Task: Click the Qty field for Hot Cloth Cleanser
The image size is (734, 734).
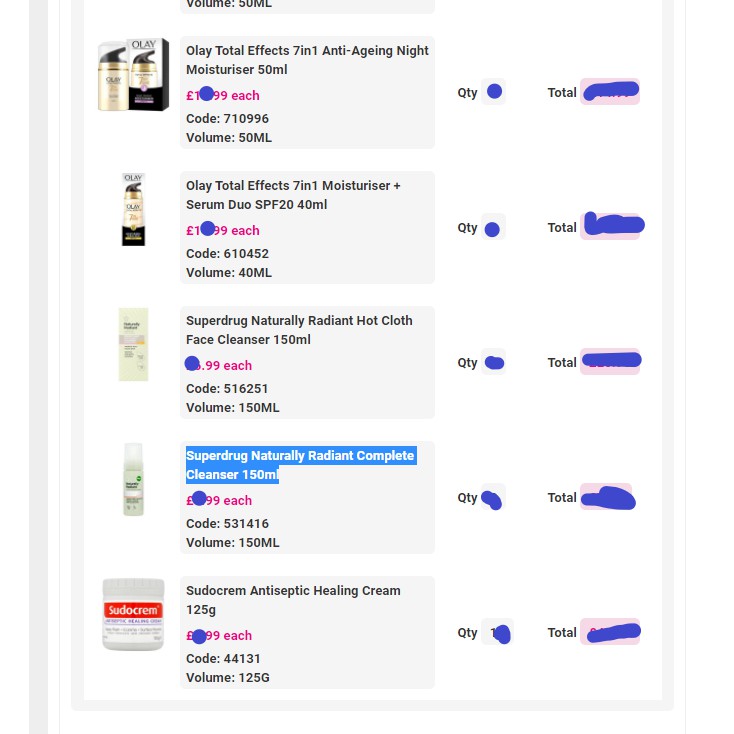Action: (x=493, y=362)
